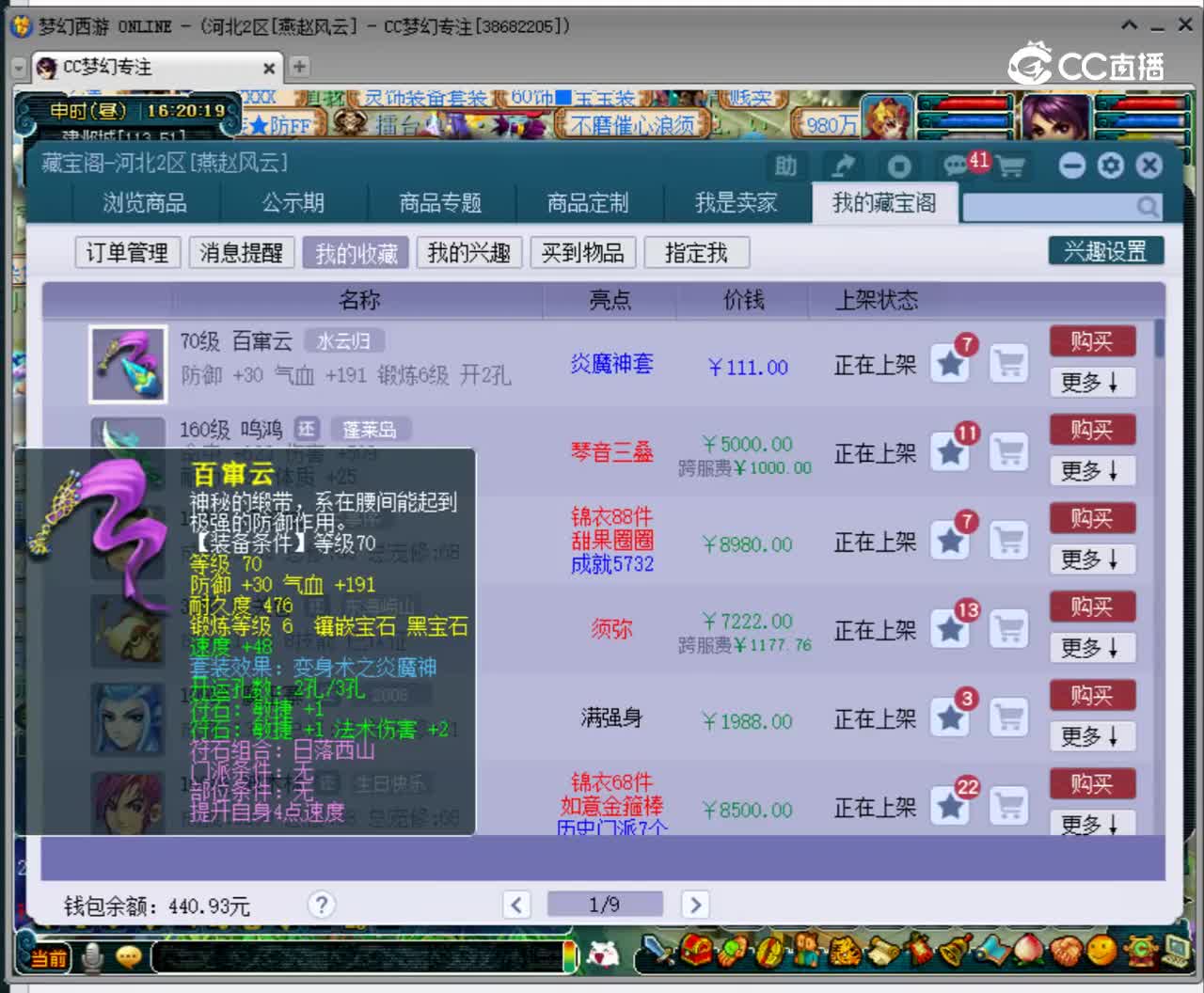Toggle favorite star on ¥8500.00 row
1204x993 pixels.
[951, 805]
